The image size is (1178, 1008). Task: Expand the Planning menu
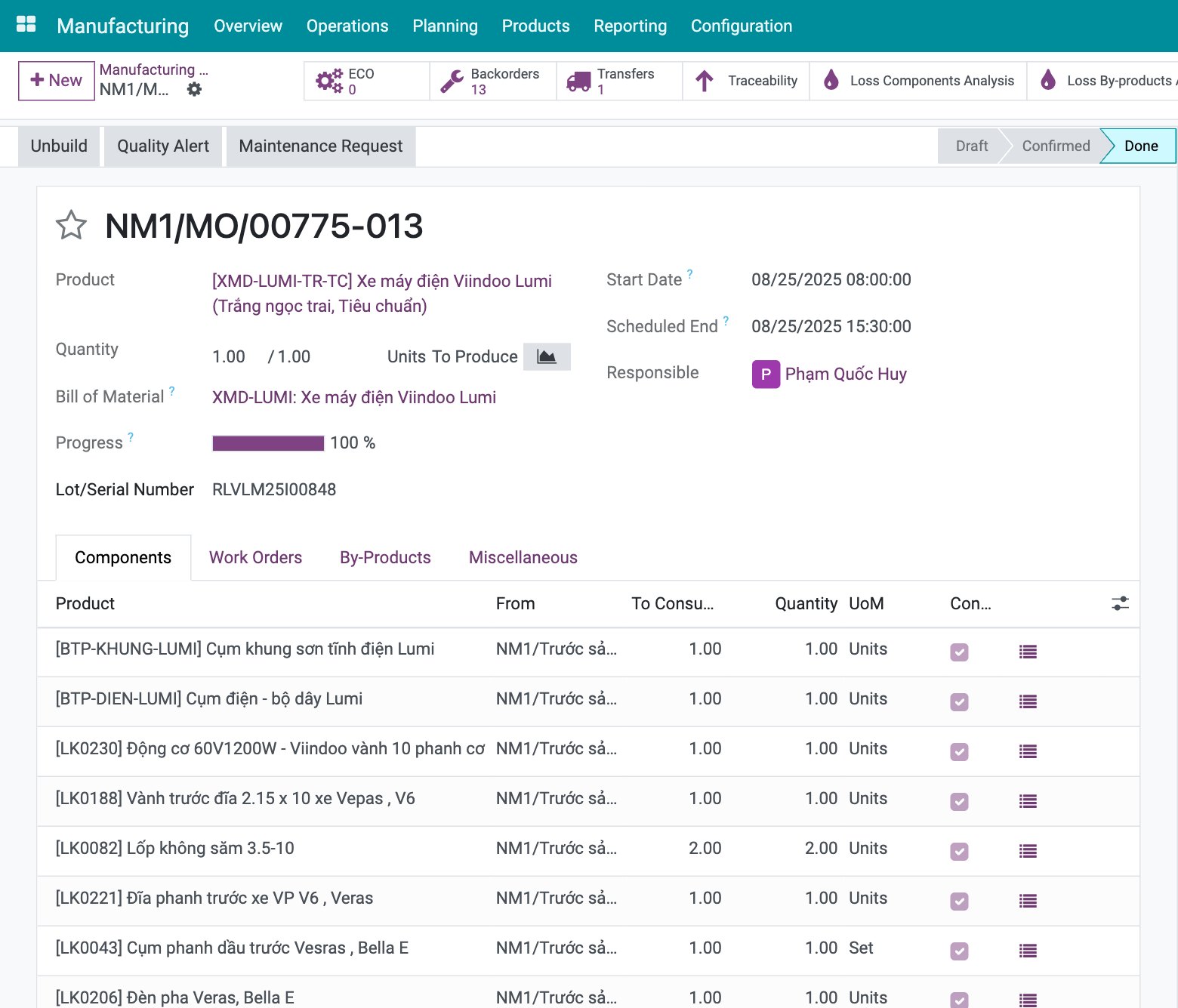point(445,26)
